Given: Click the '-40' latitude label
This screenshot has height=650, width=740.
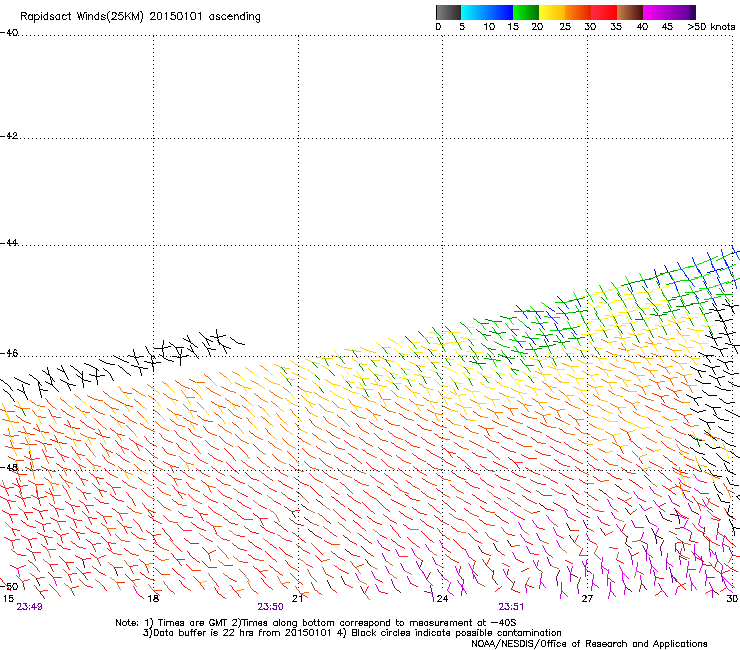Looking at the screenshot, I should (9, 33).
